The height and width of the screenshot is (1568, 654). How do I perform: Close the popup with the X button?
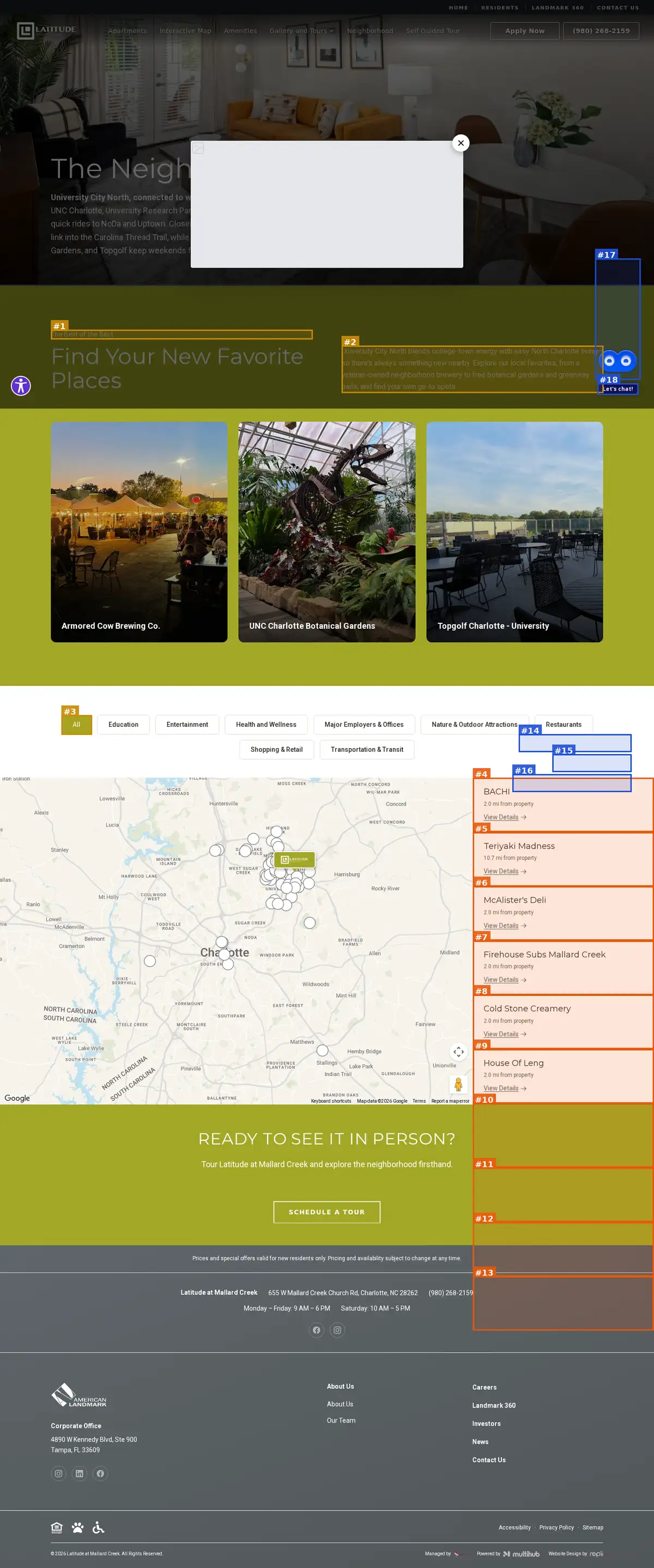(461, 143)
